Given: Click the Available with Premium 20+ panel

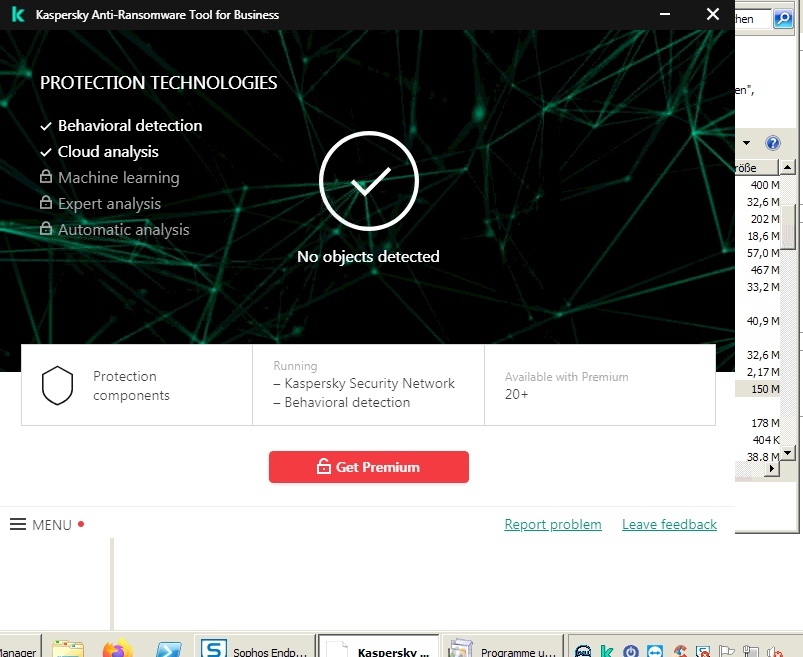Looking at the screenshot, I should click(600, 385).
